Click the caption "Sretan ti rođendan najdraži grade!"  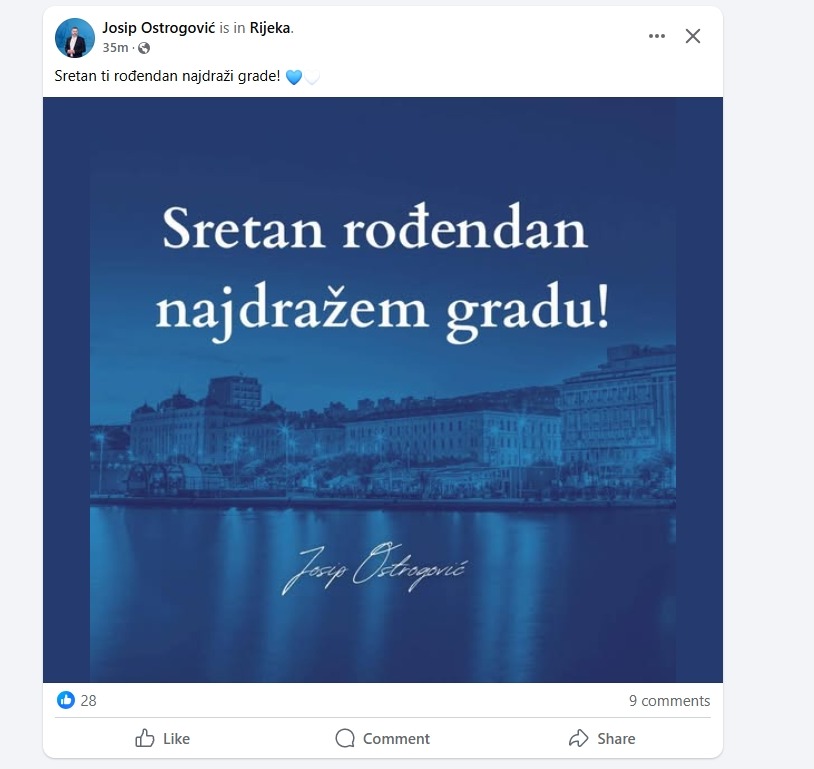tap(167, 76)
